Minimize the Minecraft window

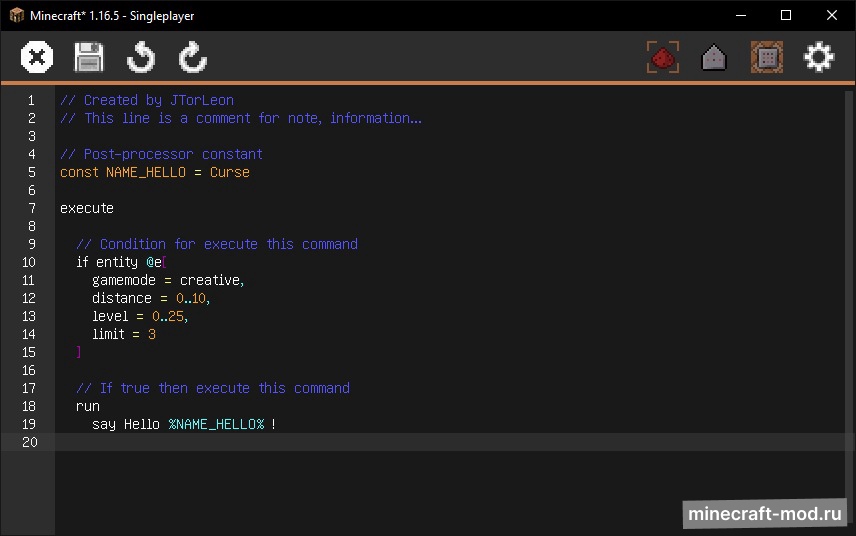pyautogui.click(x=741, y=15)
